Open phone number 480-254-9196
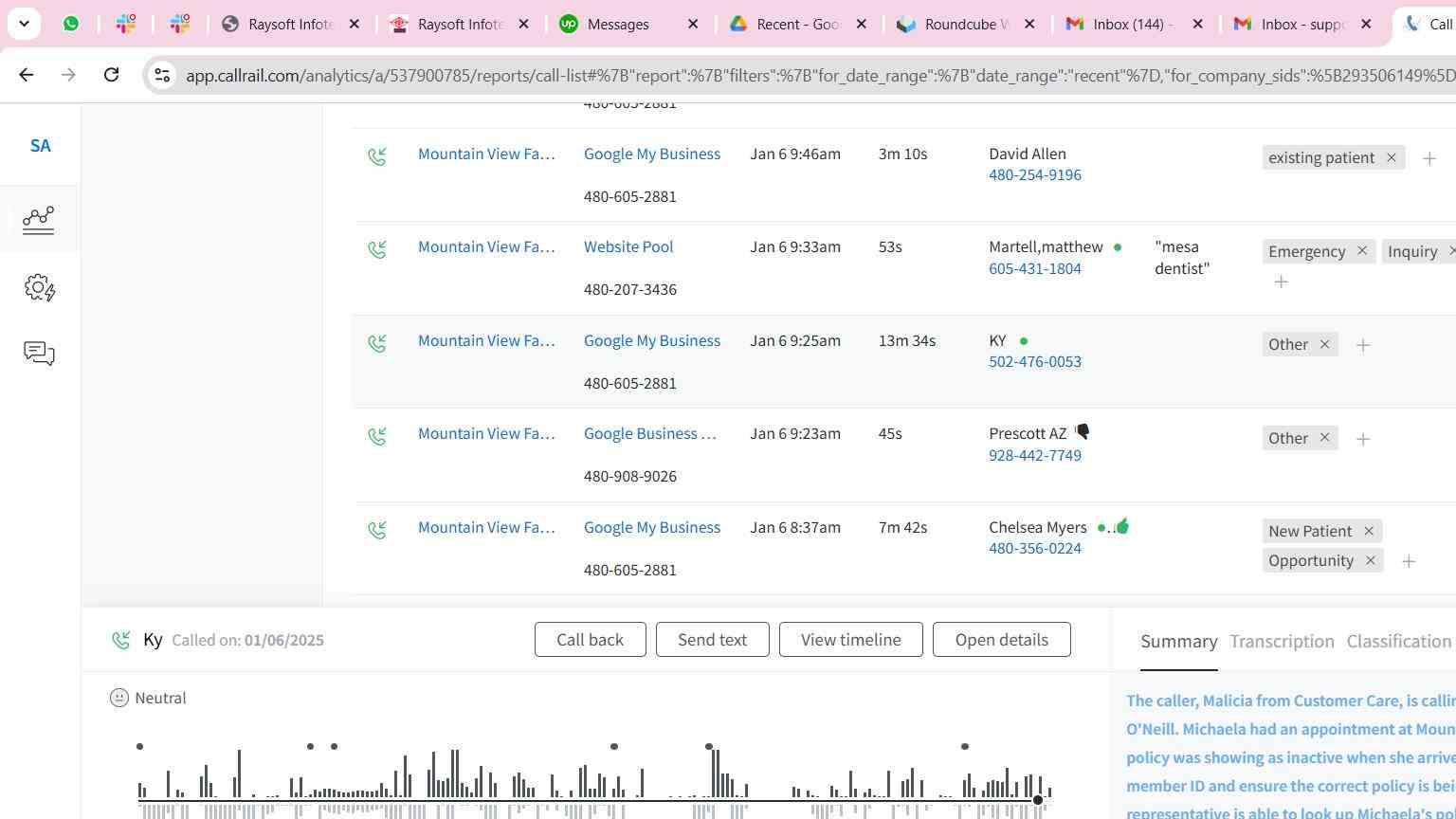1456x819 pixels. tap(1034, 175)
